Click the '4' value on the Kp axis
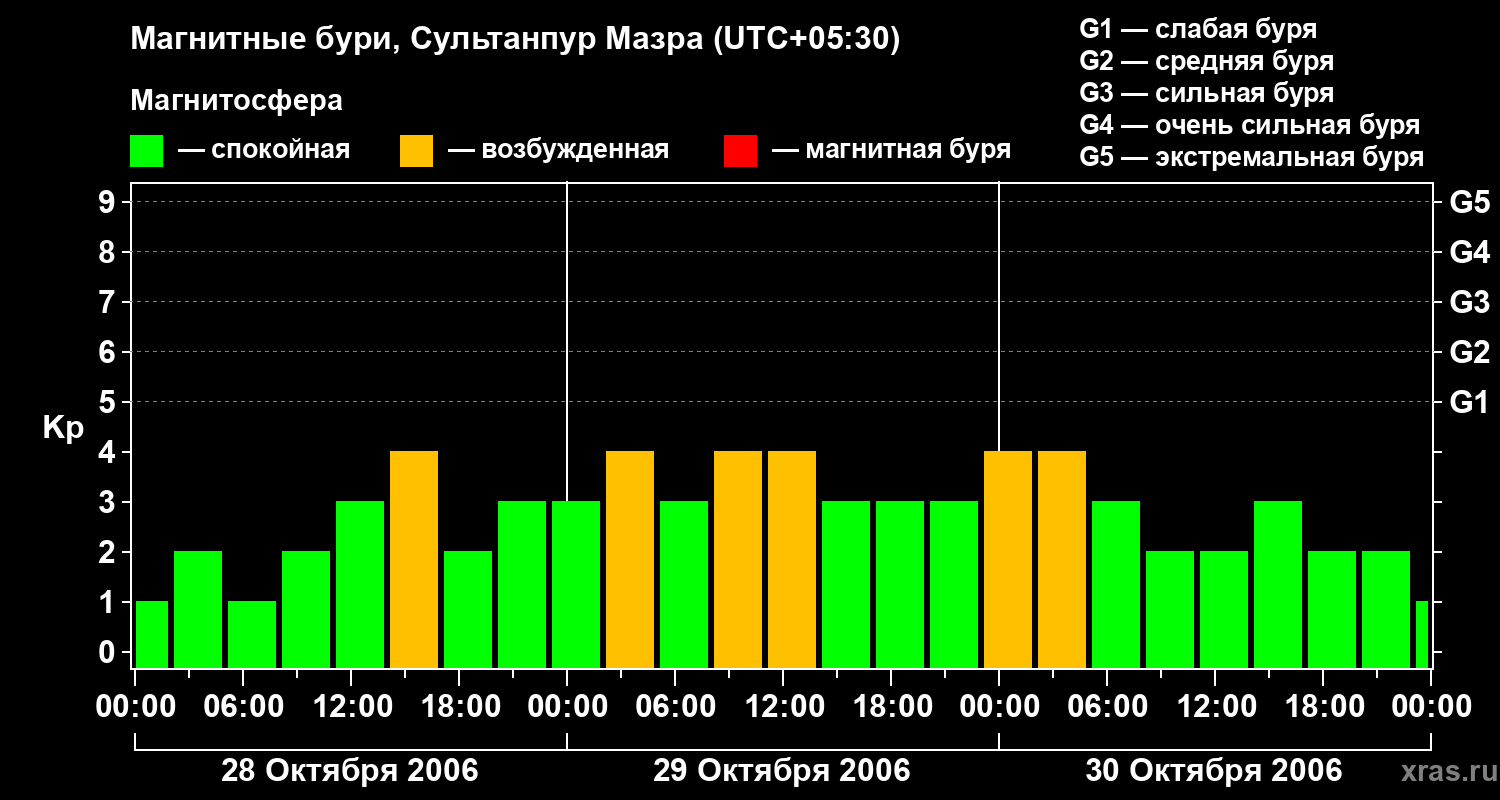 click(109, 452)
